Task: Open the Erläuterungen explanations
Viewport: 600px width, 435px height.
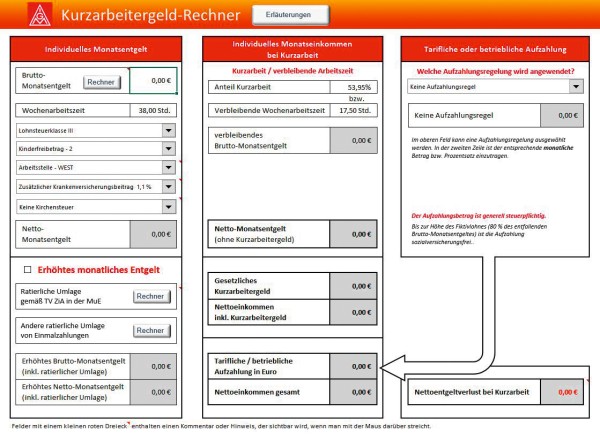Action: (290, 15)
